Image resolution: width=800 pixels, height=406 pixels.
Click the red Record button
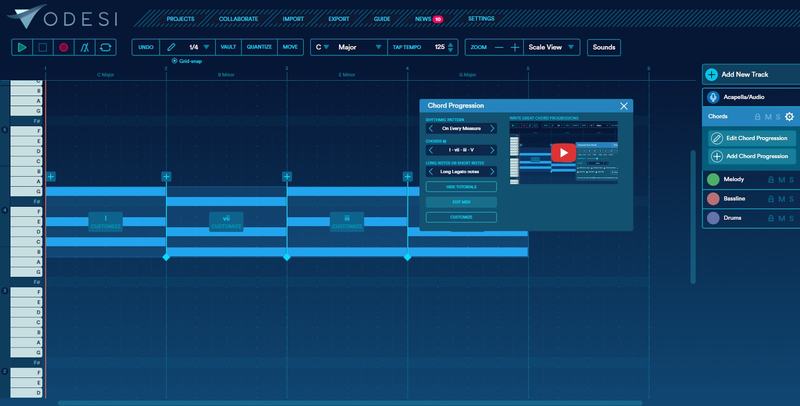pos(64,47)
